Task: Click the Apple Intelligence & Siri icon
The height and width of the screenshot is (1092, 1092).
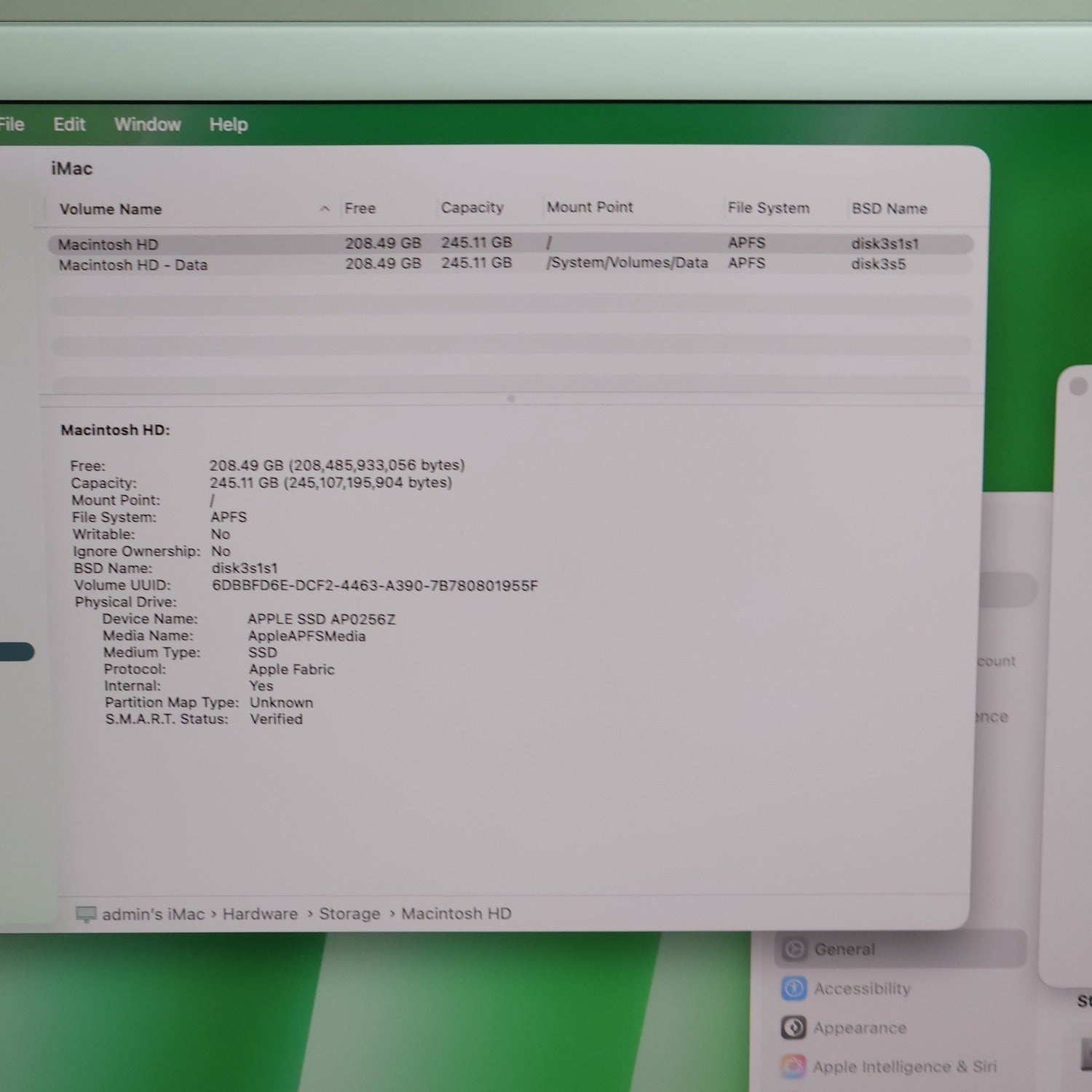Action: pos(794,1067)
